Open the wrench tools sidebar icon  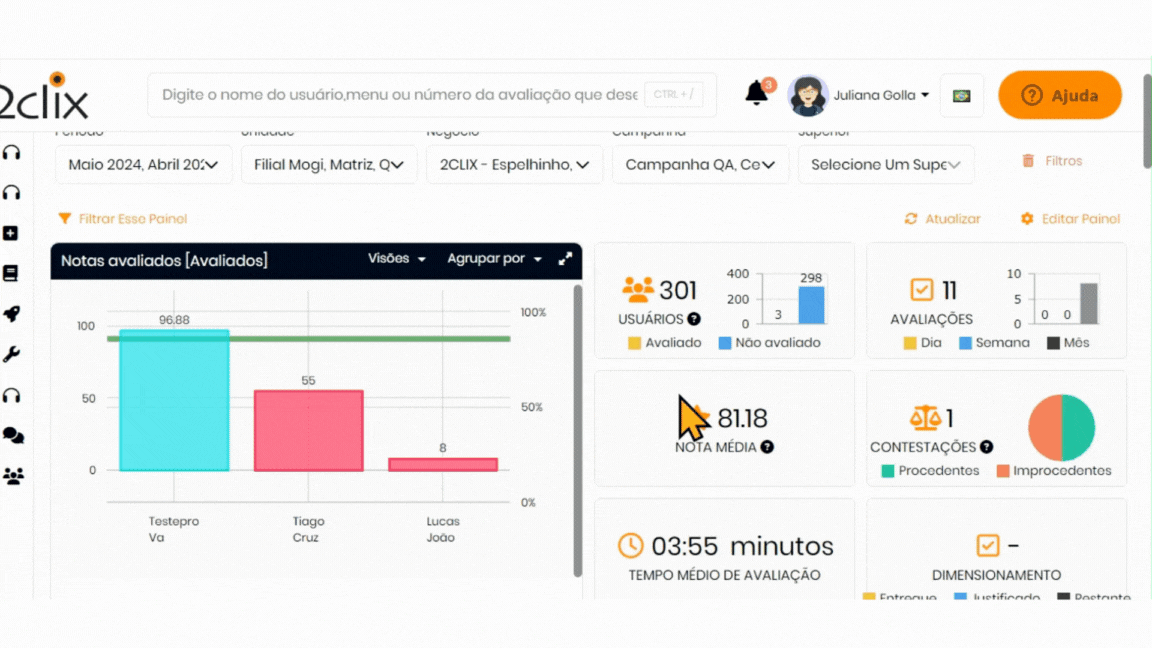pyautogui.click(x=12, y=355)
